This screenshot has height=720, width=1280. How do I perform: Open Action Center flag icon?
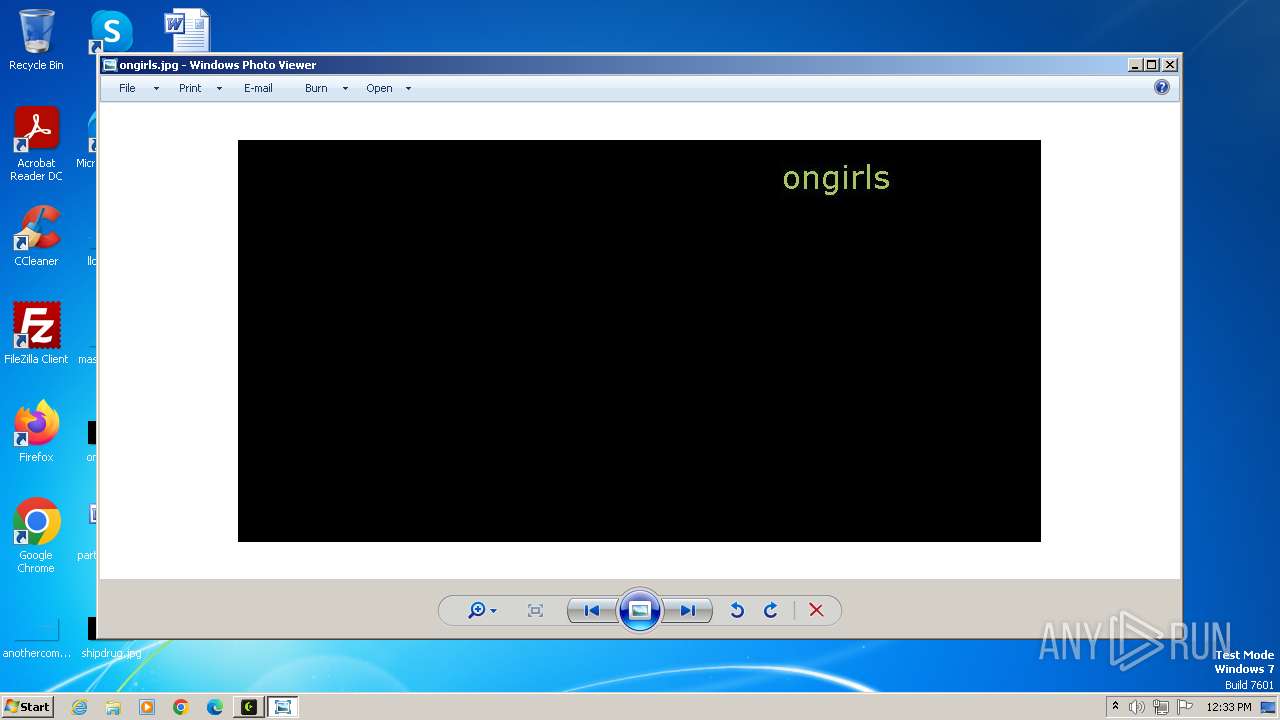coord(1185,707)
